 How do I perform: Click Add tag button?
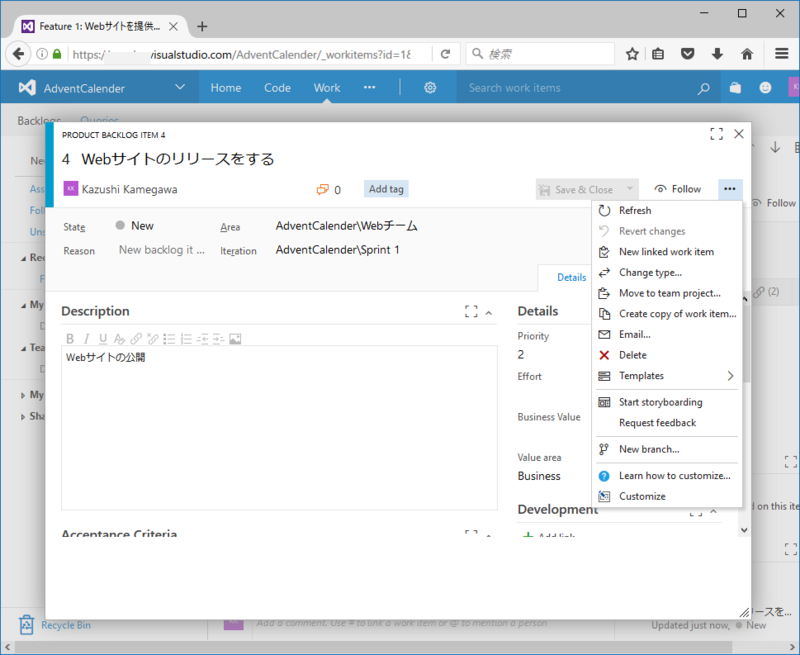(x=386, y=189)
